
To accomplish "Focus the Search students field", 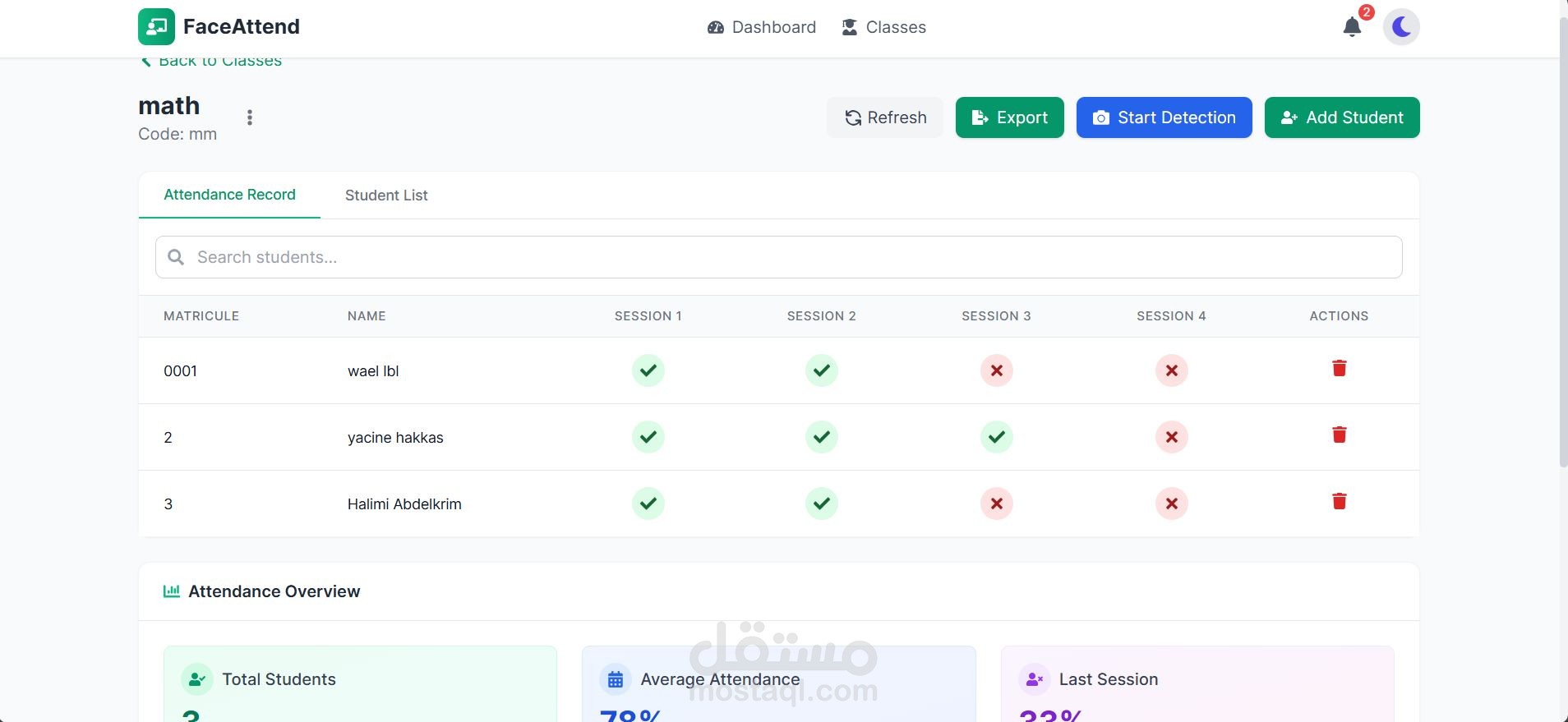I will pyautogui.click(x=778, y=257).
